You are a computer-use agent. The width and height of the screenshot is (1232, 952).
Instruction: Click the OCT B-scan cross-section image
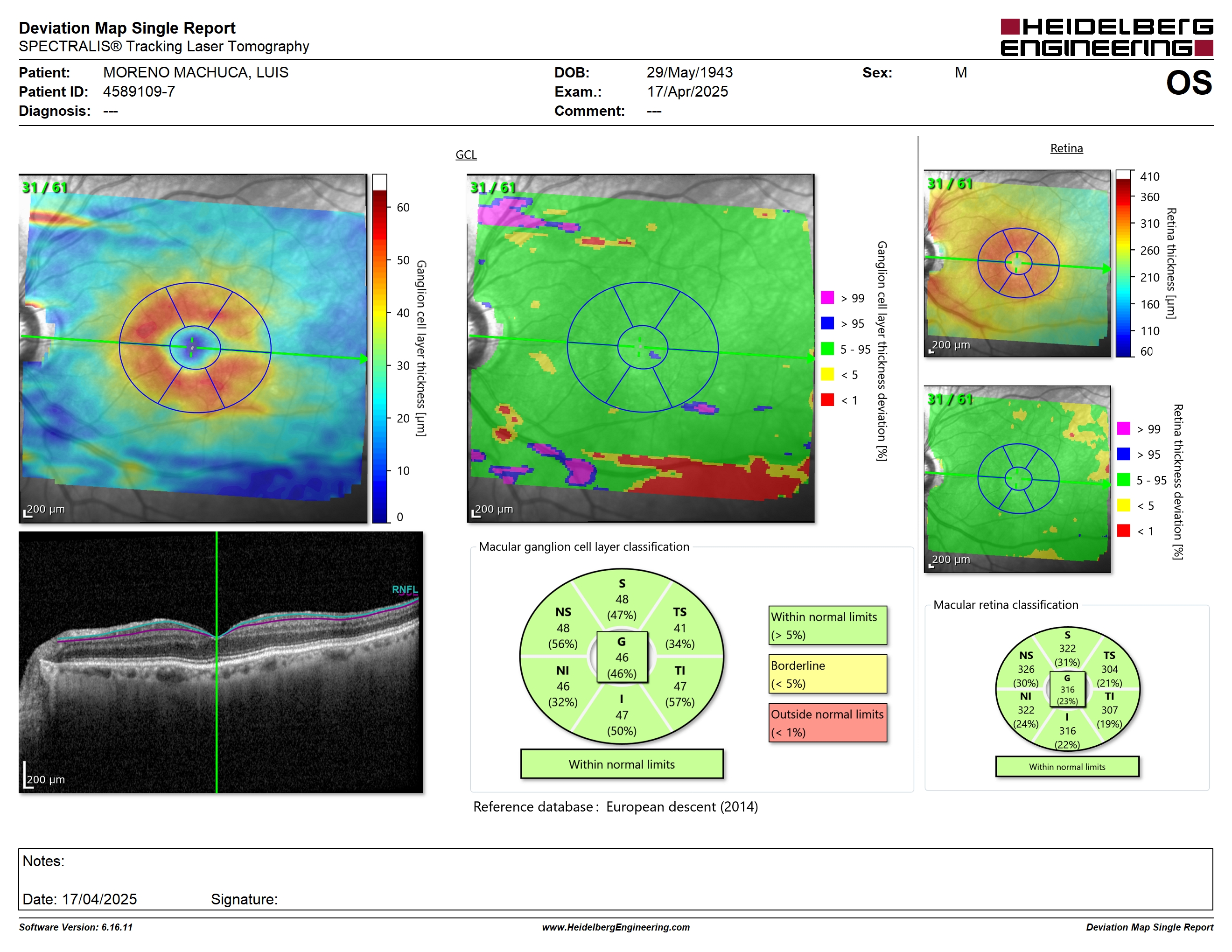(221, 662)
